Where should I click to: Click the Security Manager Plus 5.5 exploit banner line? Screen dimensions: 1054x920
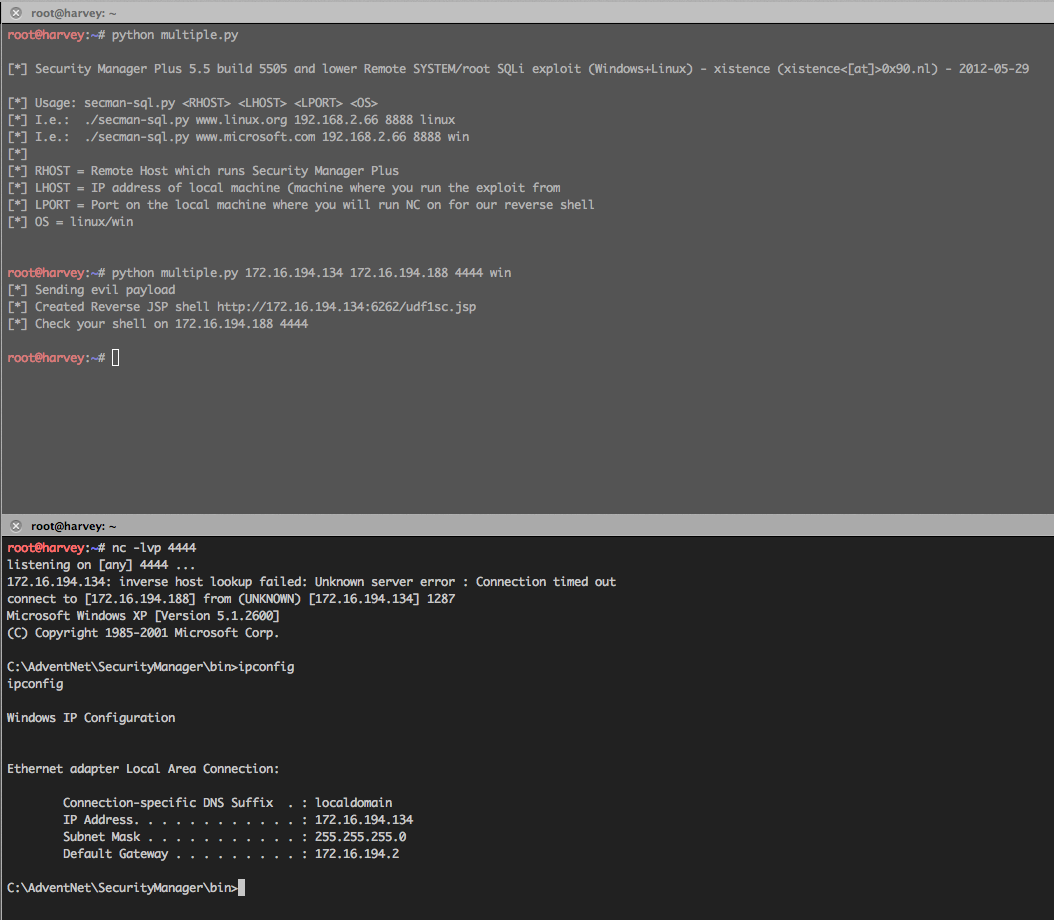pos(518,69)
